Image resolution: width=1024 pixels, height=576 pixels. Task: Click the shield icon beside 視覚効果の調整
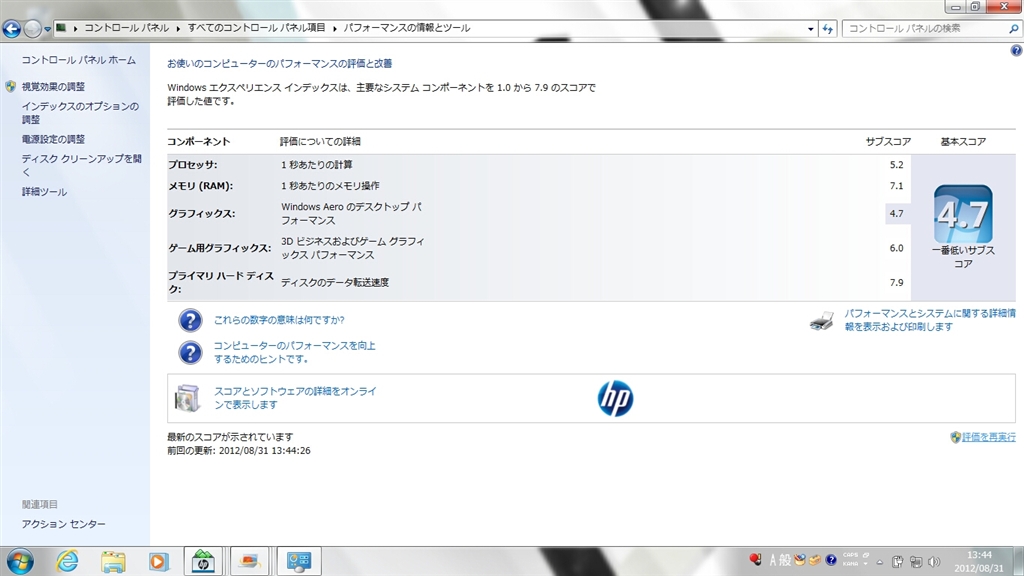(x=10, y=87)
